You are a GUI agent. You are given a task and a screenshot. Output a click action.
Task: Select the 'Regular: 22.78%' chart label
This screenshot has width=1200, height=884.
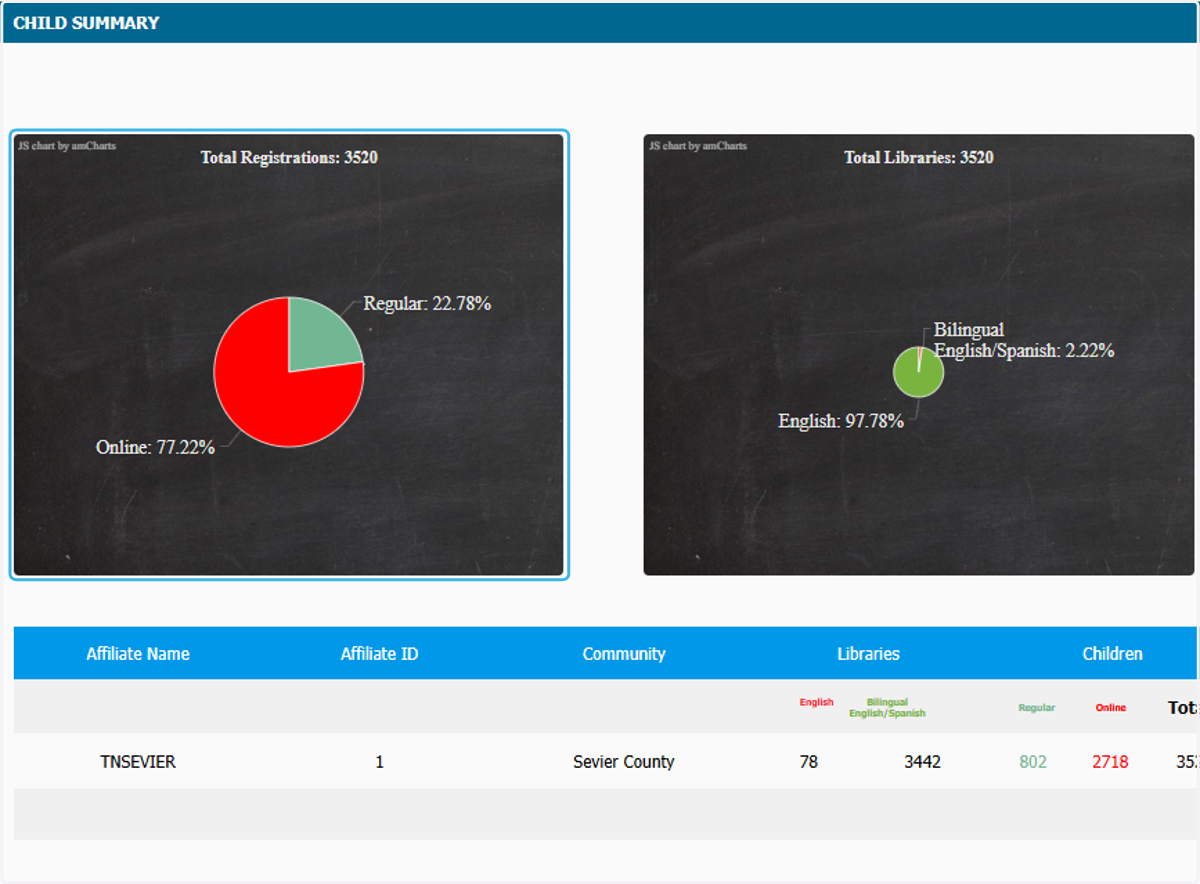(427, 303)
